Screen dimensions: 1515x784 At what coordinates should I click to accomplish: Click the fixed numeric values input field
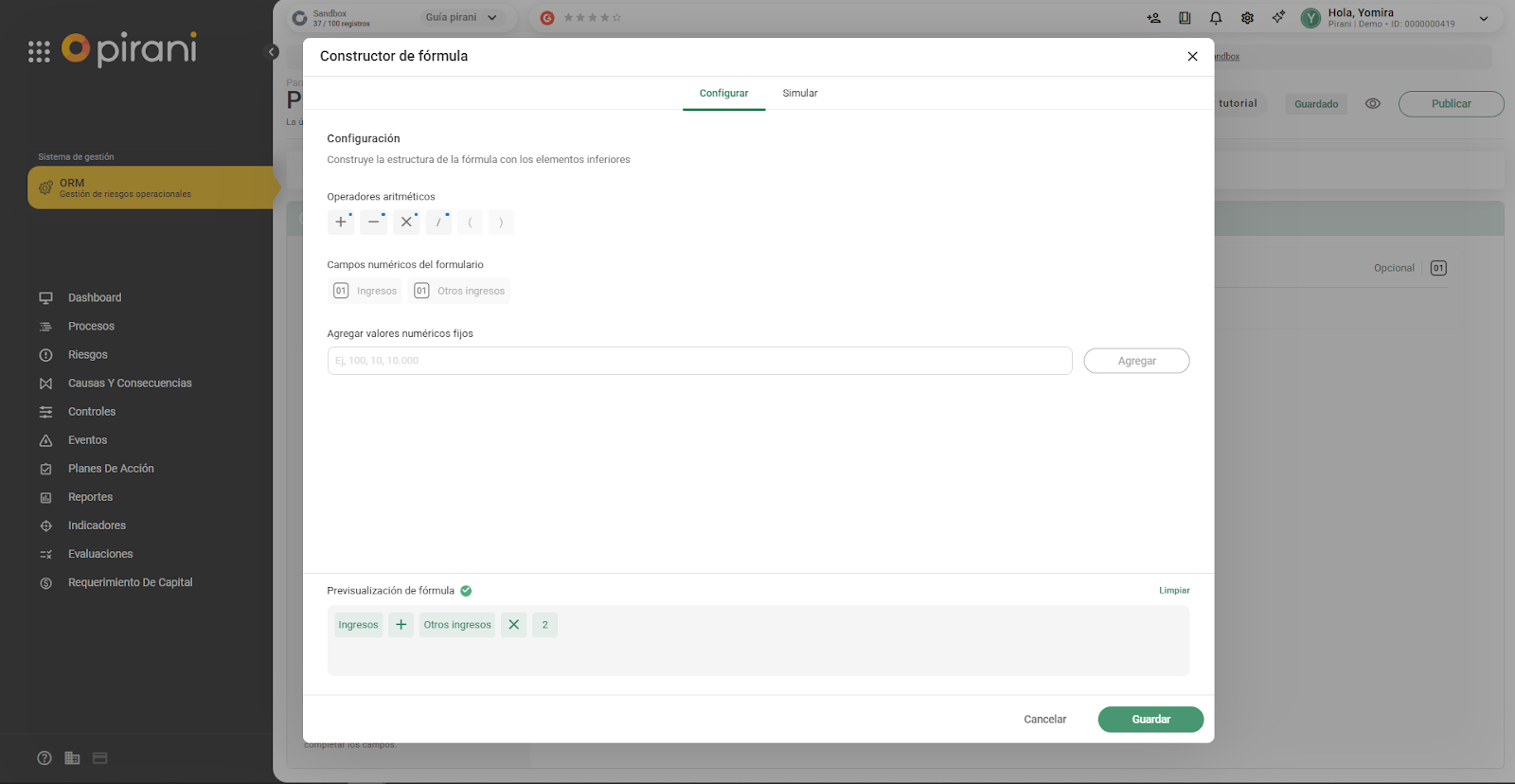699,361
